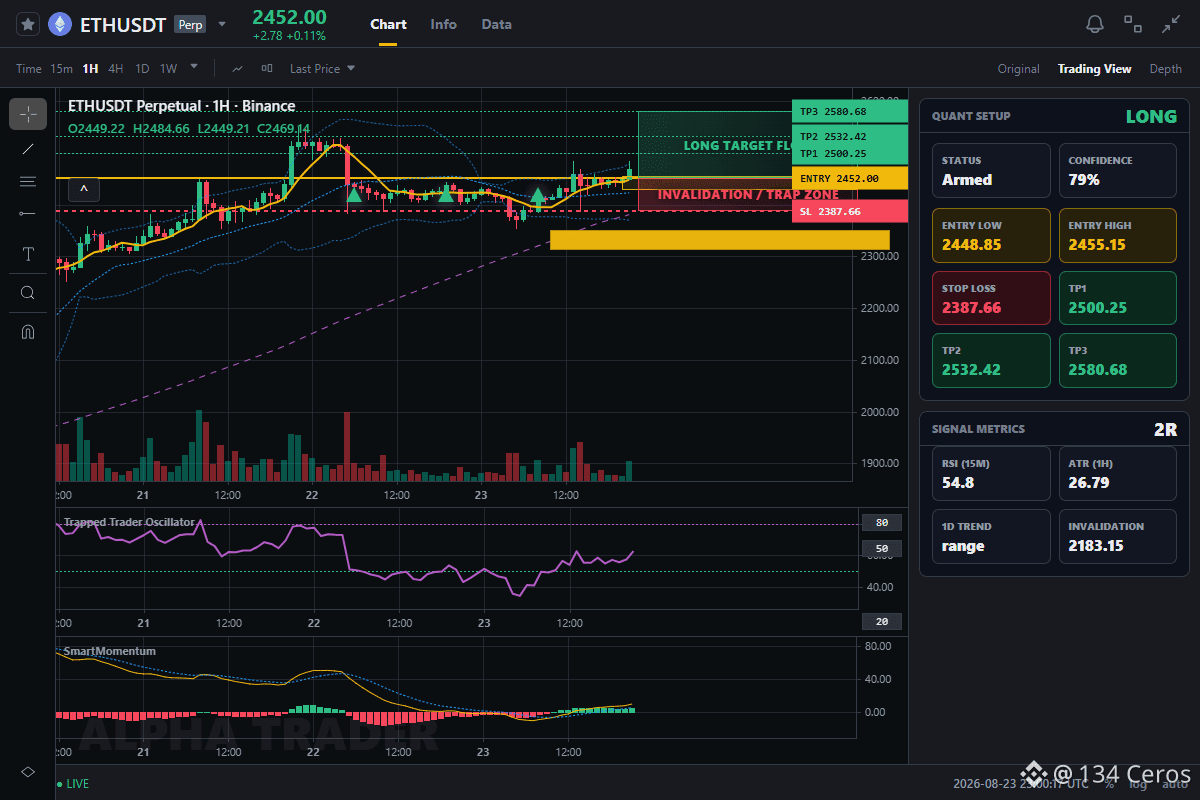Image resolution: width=1200 pixels, height=800 pixels.
Task: Add ETHUSDT to favorites with the star
Action: click(28, 24)
